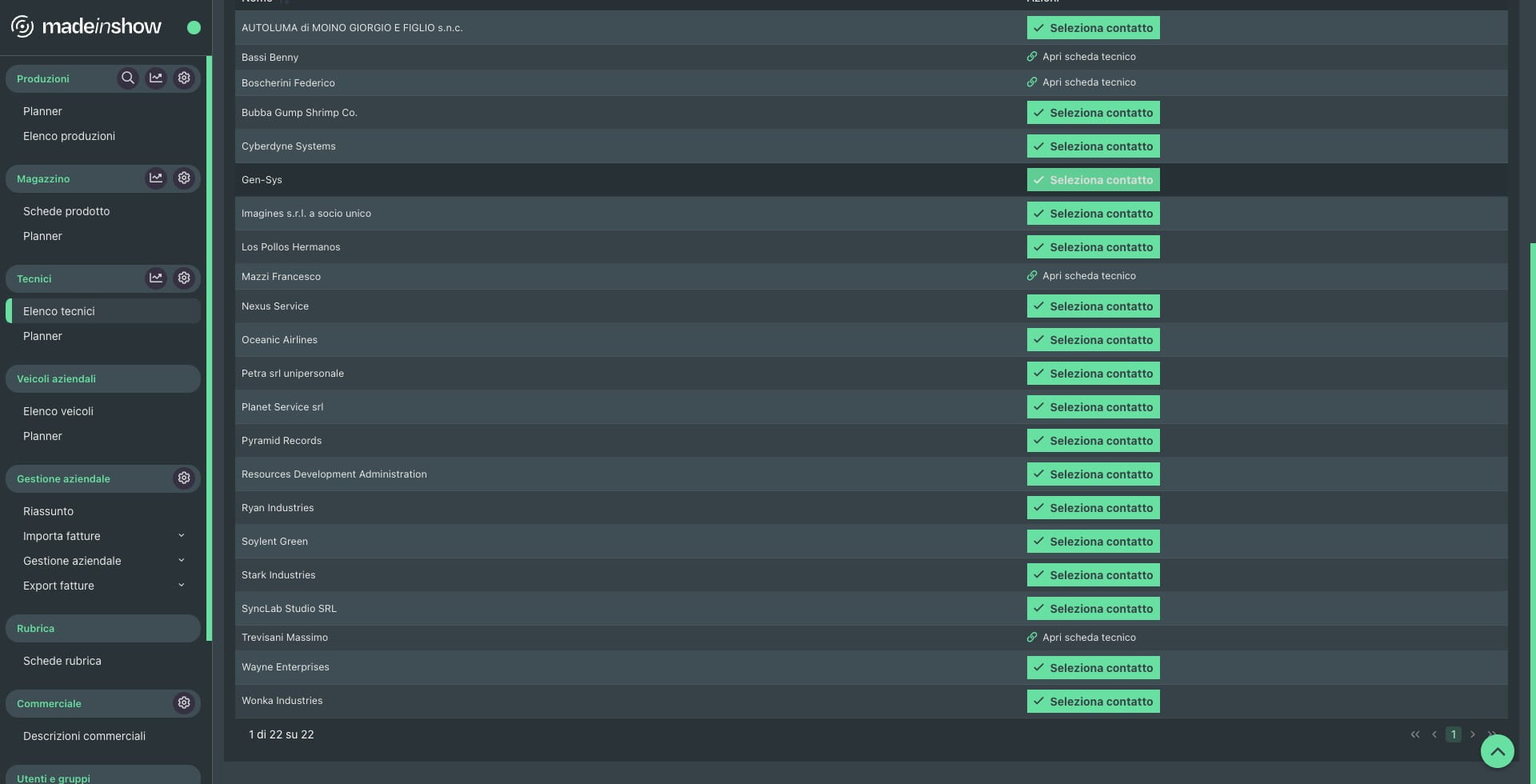Open Gestione aziendale settings gear
The height and width of the screenshot is (784, 1536).
[184, 478]
